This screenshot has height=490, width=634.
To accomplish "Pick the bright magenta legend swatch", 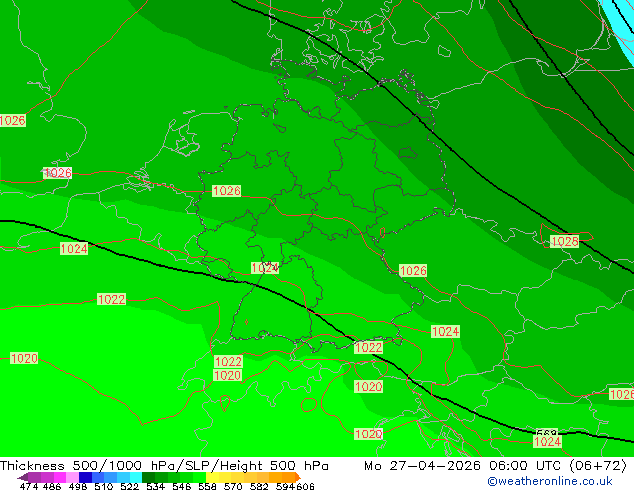I will tap(60, 477).
